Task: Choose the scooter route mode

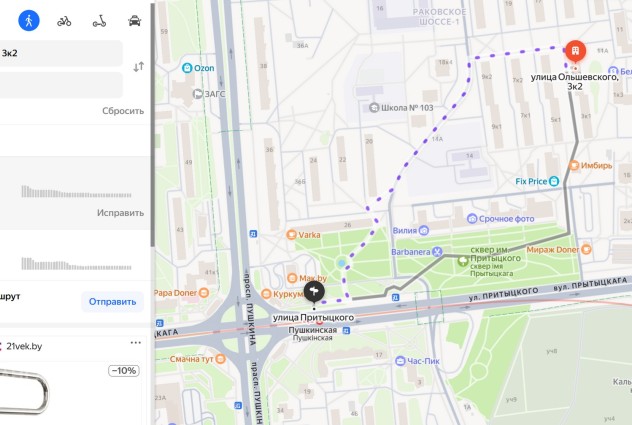Action: (100, 21)
